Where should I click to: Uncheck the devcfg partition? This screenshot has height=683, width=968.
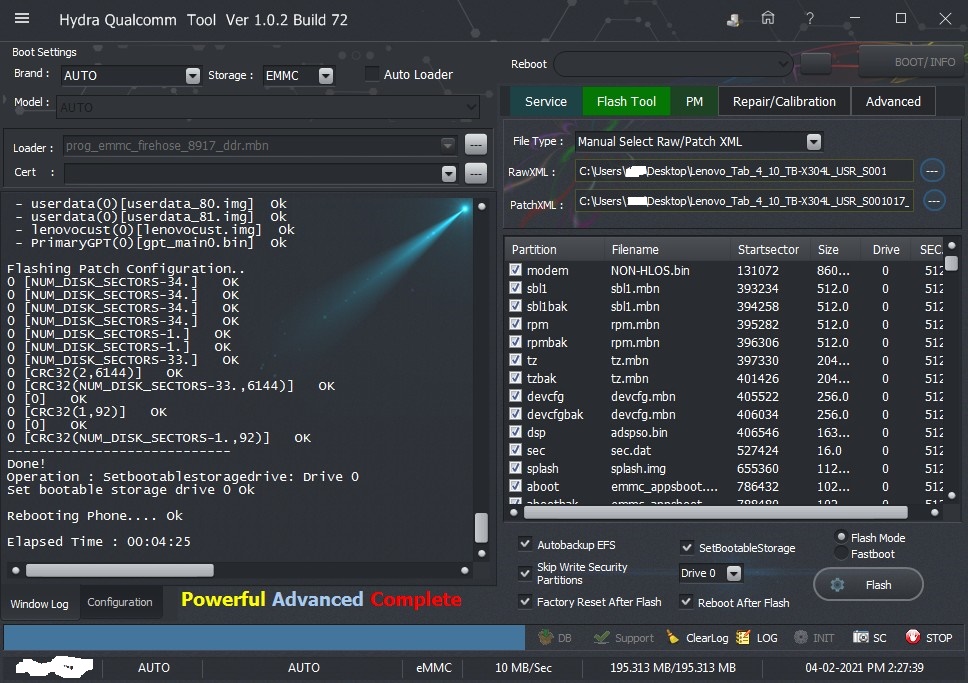pyautogui.click(x=515, y=396)
